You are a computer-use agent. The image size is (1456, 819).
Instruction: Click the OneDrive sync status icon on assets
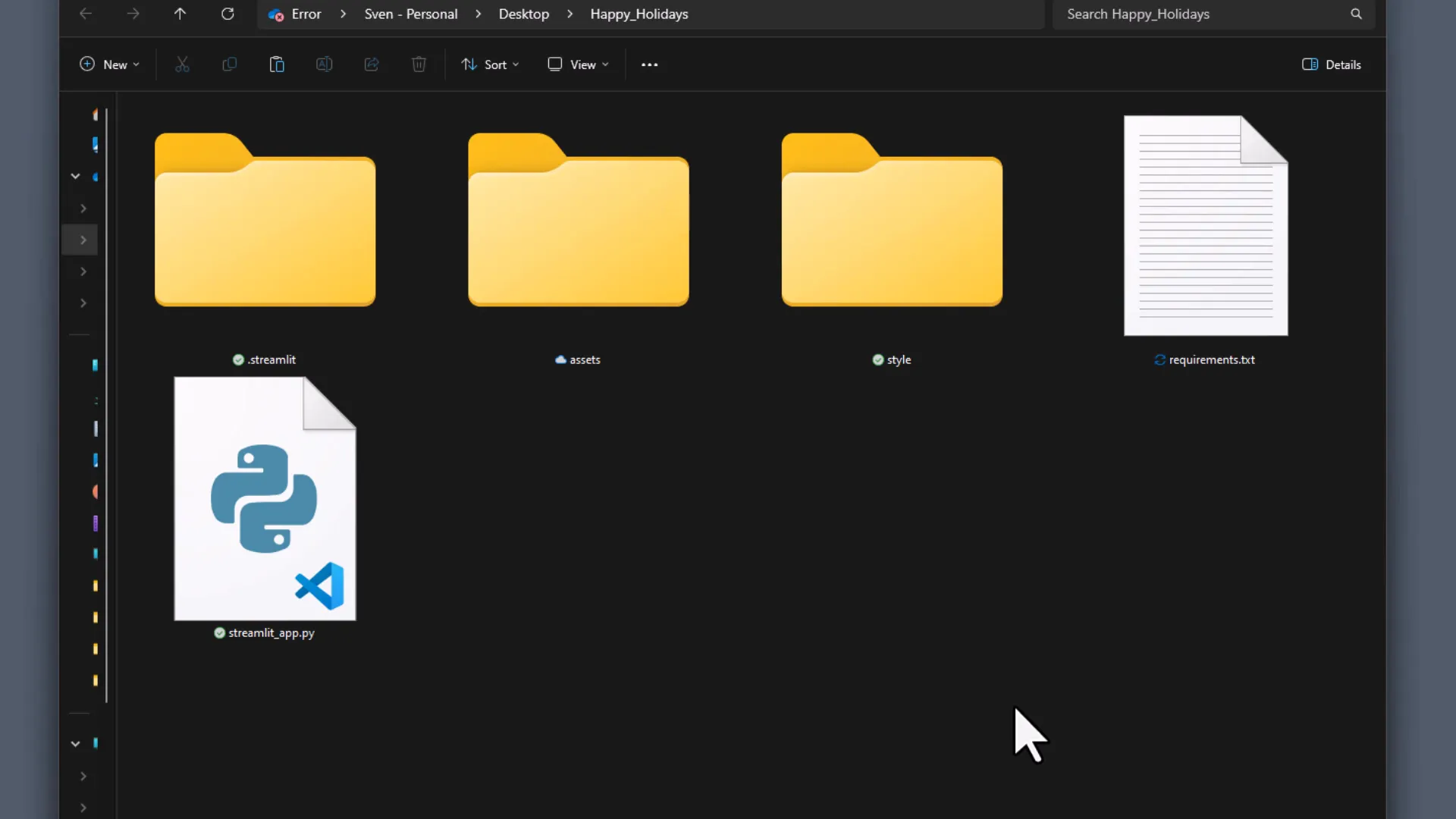(x=560, y=359)
